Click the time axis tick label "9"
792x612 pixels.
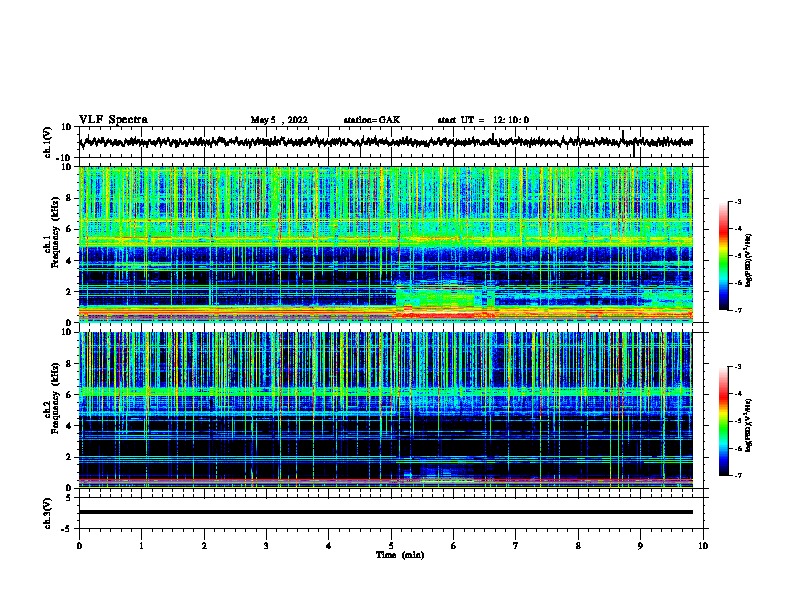point(640,546)
